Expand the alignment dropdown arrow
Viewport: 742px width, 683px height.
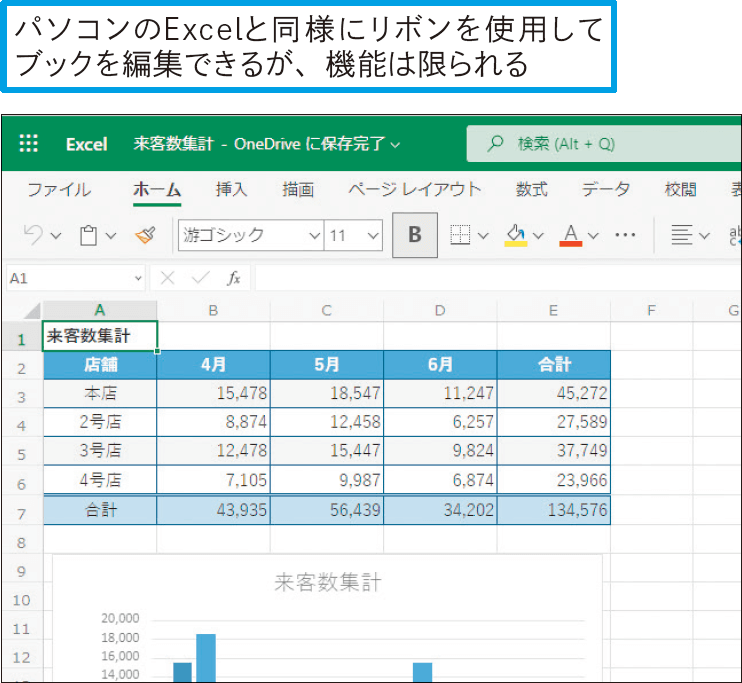(x=704, y=235)
